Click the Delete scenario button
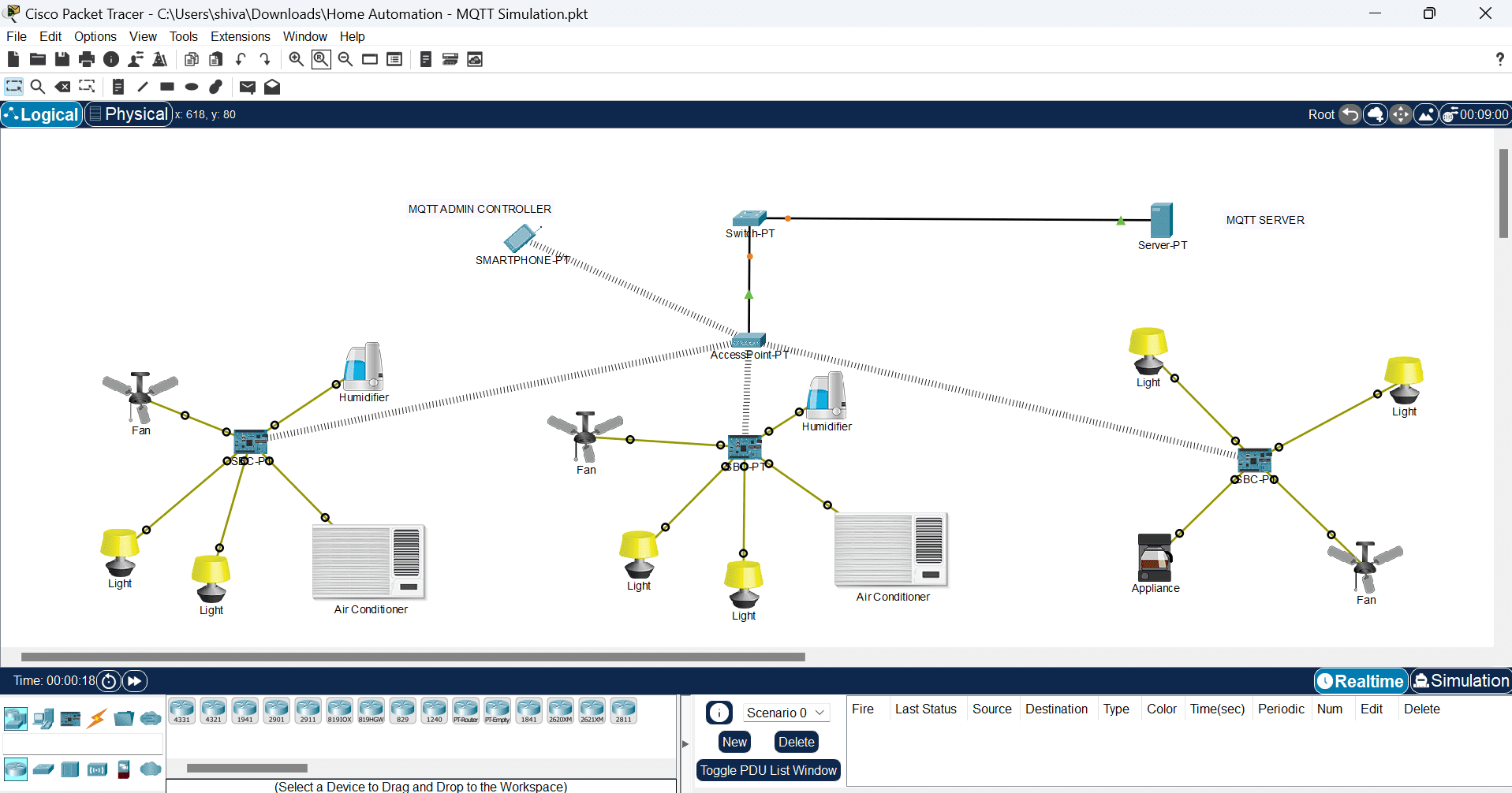The width and height of the screenshot is (1512, 793). 797,742
